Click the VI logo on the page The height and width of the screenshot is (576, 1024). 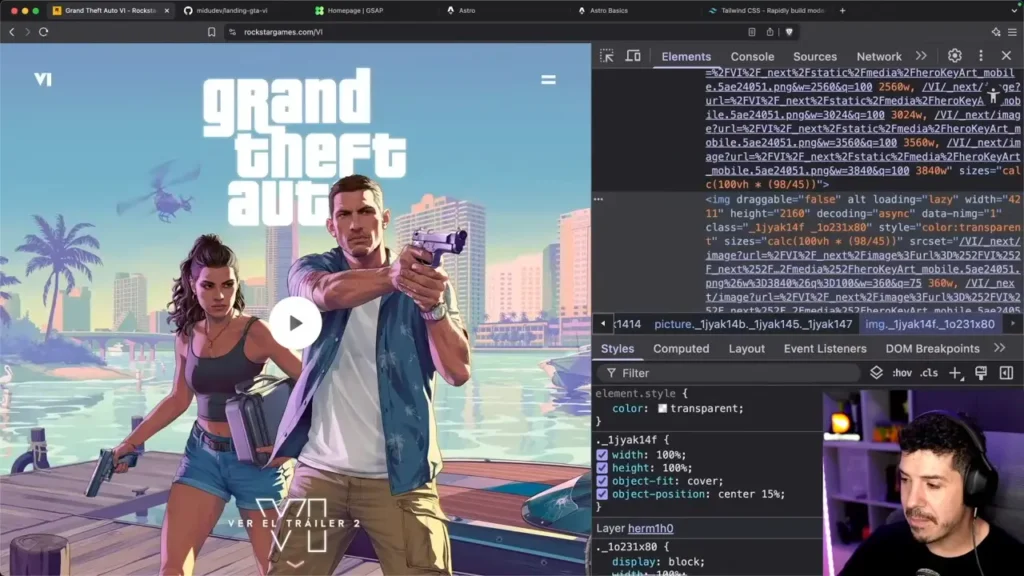coord(42,79)
